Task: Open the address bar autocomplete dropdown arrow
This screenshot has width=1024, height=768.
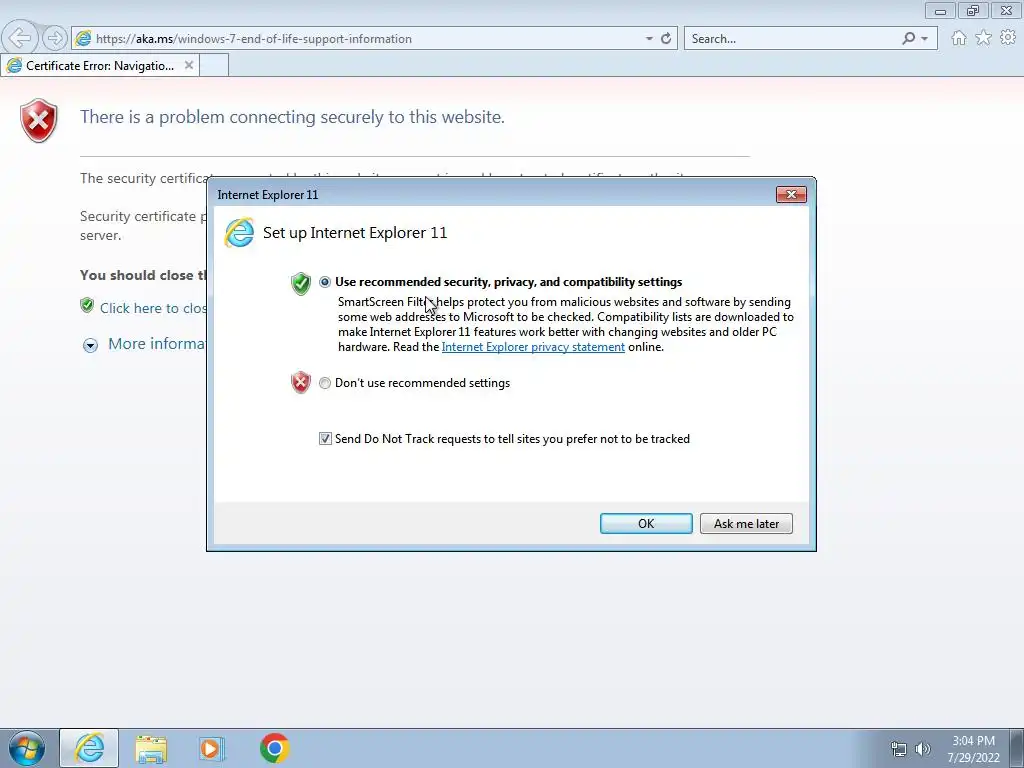Action: click(x=648, y=39)
